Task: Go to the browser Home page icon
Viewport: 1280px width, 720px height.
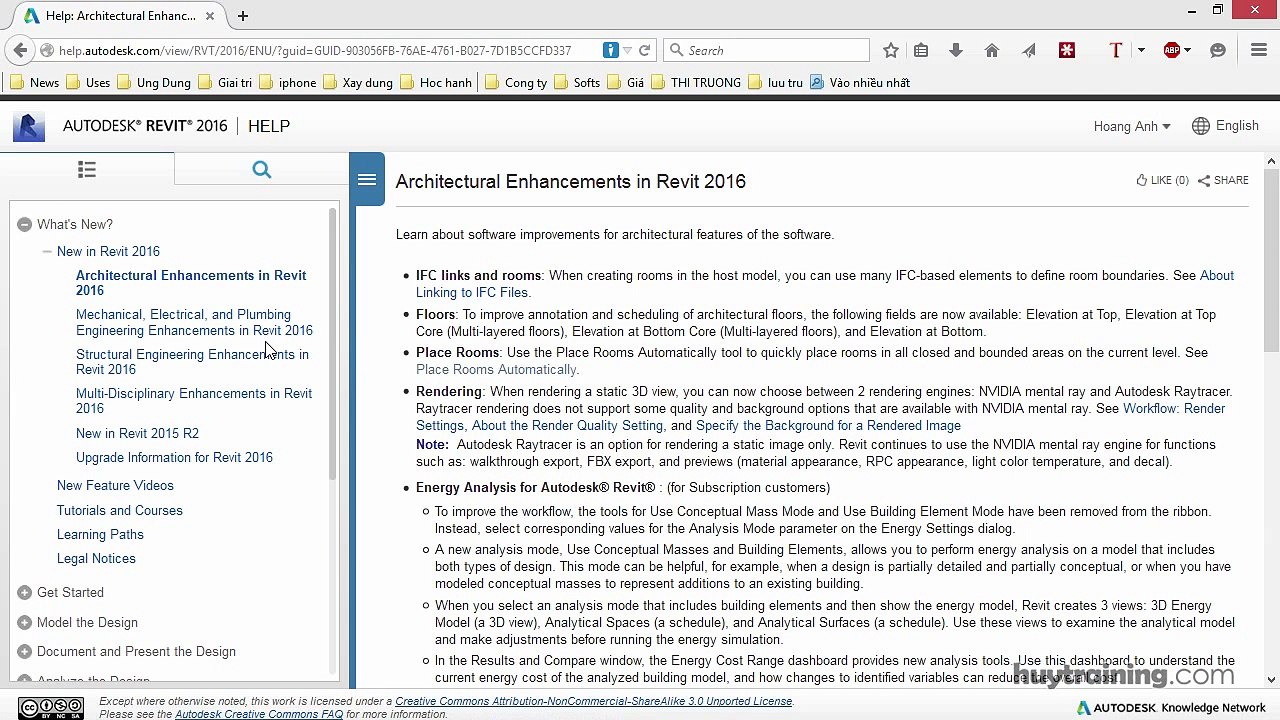Action: (992, 50)
